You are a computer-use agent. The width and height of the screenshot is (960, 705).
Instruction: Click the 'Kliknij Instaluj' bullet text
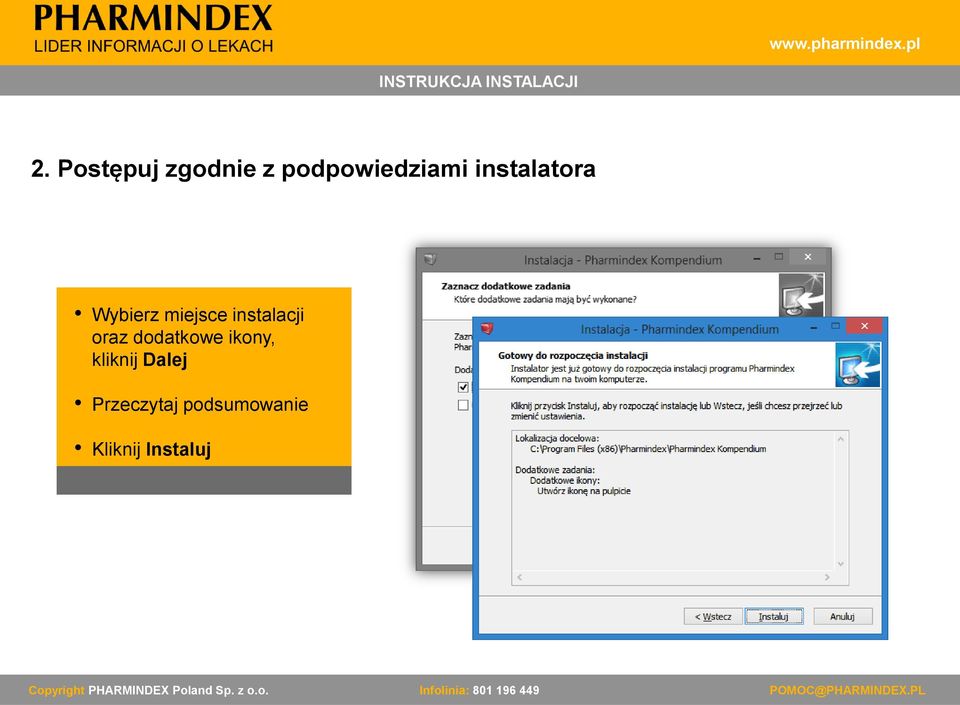[151, 449]
